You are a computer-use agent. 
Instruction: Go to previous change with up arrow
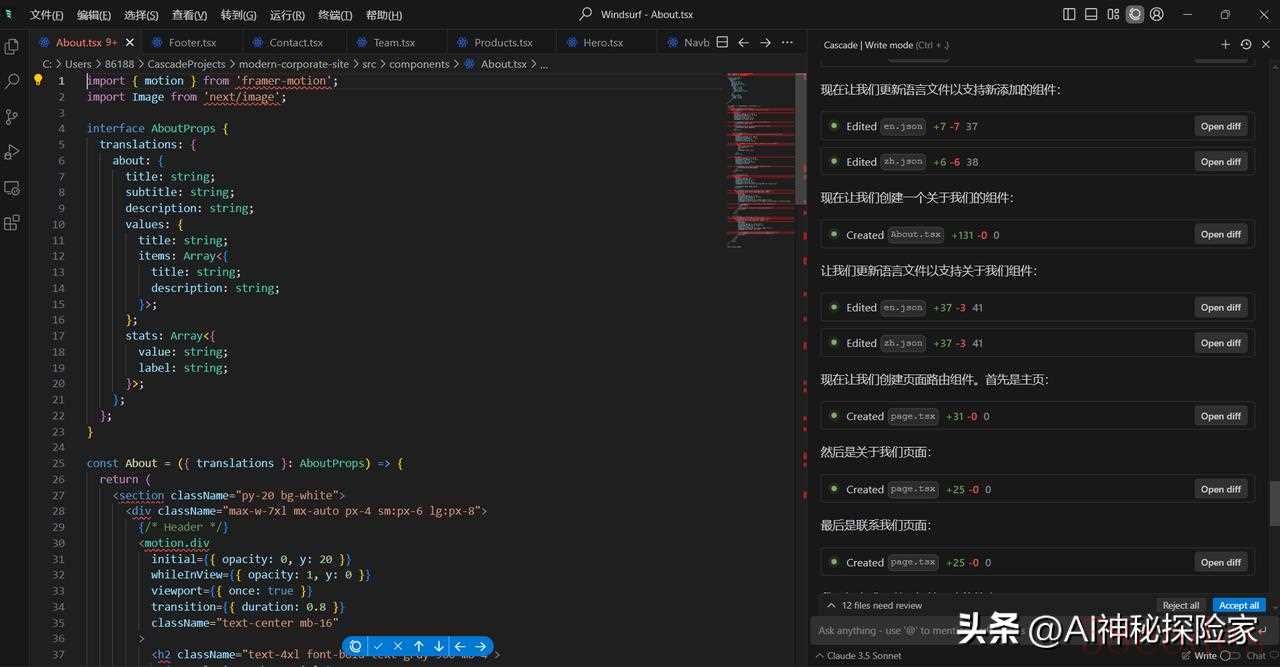tap(419, 646)
